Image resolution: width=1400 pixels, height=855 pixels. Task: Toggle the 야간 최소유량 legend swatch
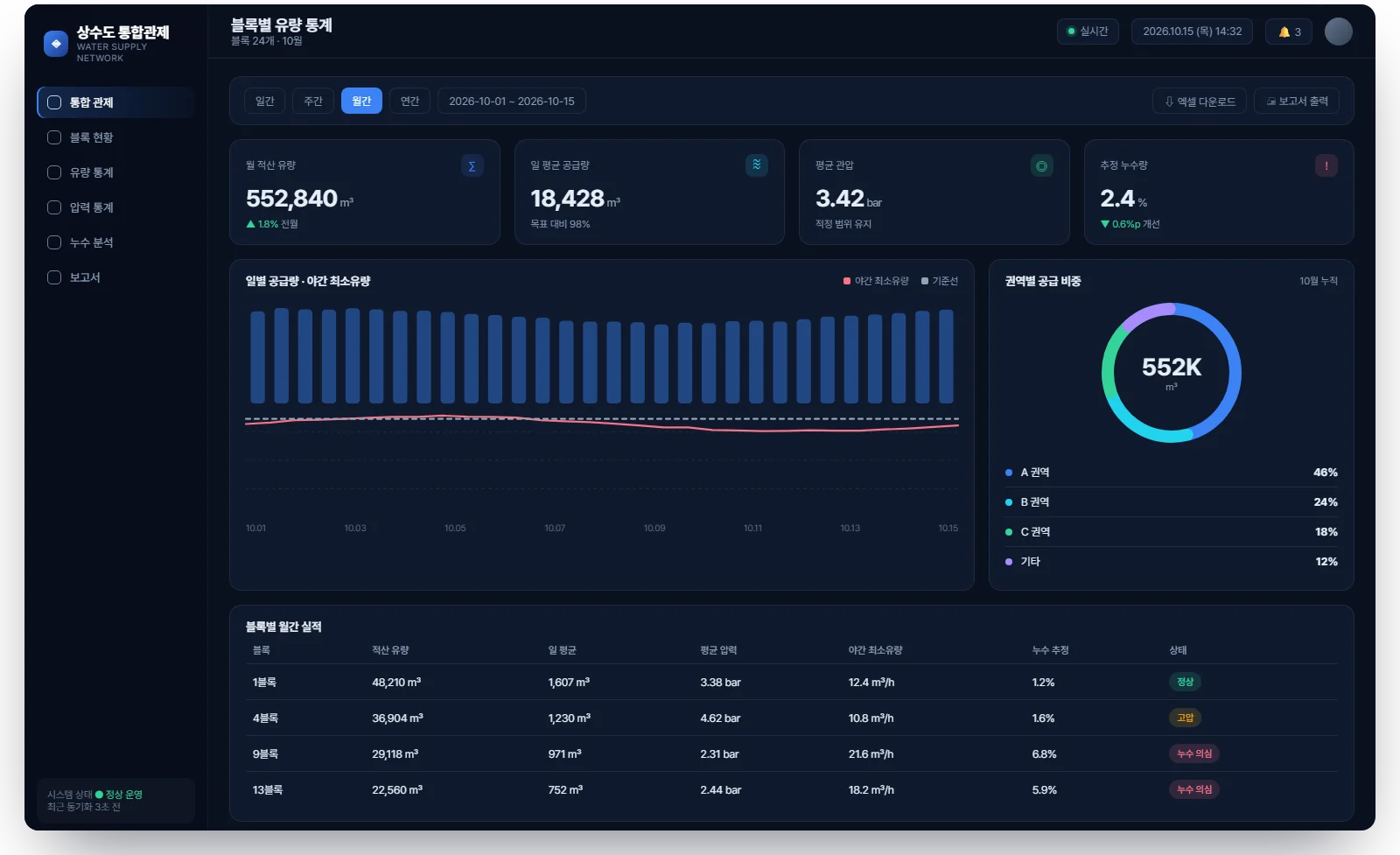847,281
